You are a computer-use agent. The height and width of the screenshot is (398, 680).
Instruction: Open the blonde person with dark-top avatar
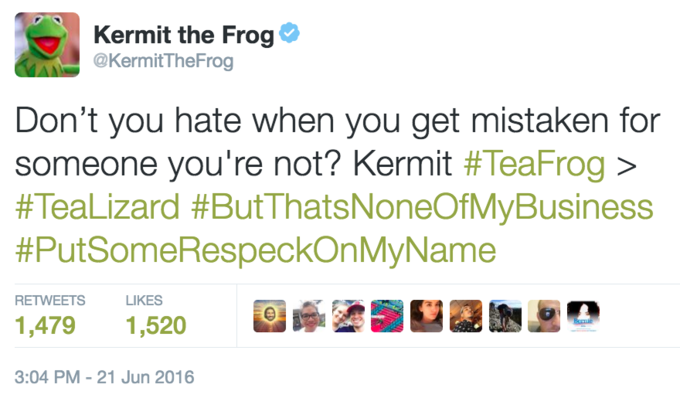[466, 316]
